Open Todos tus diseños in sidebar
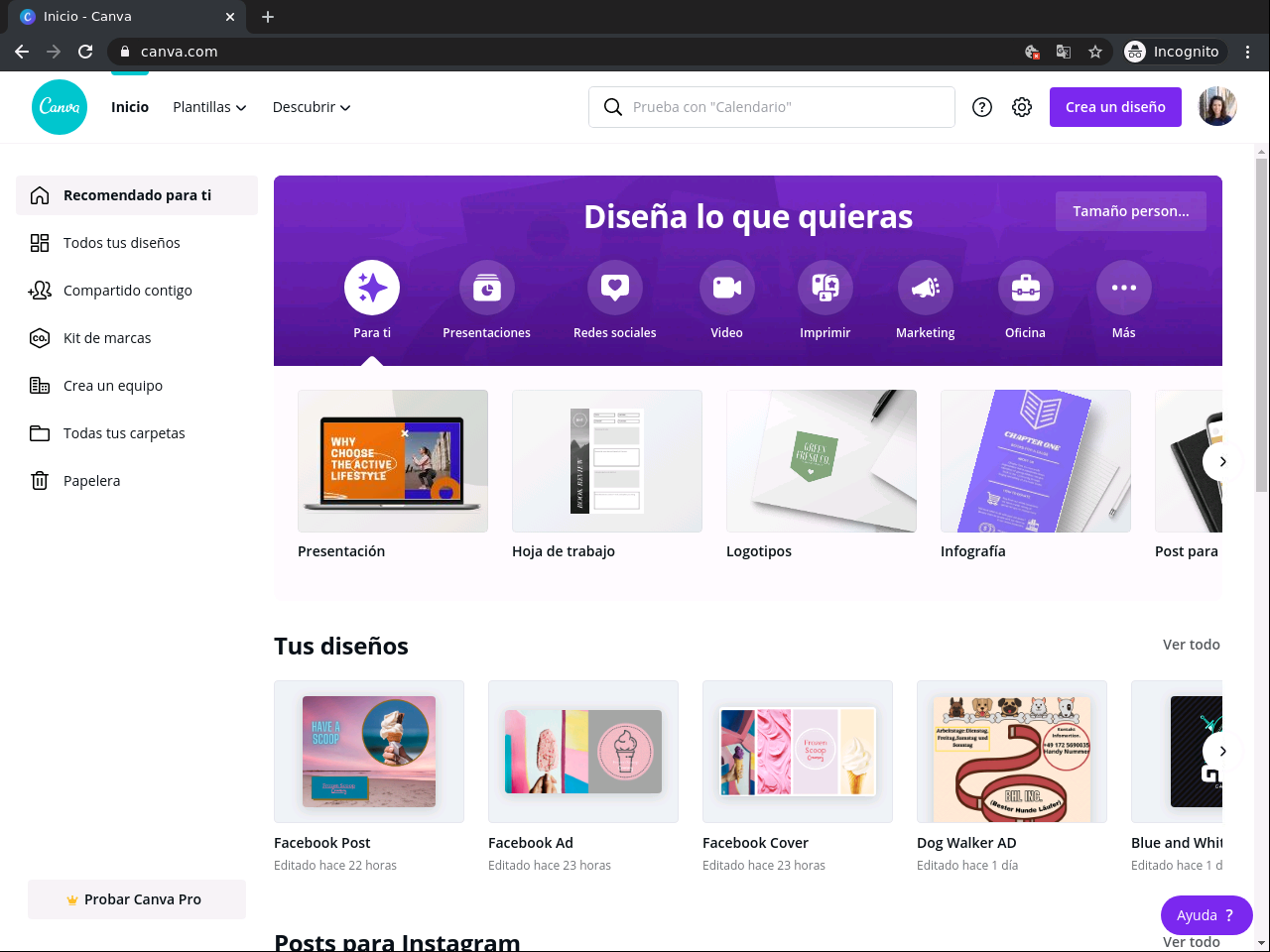Screen dimensions: 1270x952 click(137, 243)
